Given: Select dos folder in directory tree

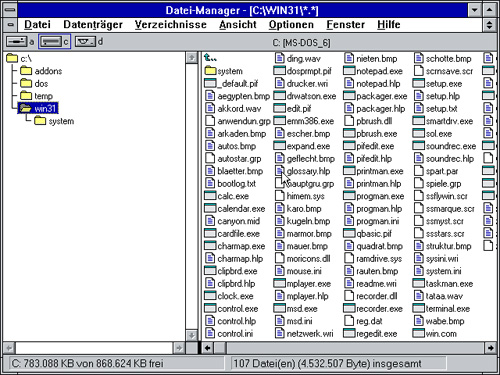Looking at the screenshot, I should pos(34,83).
